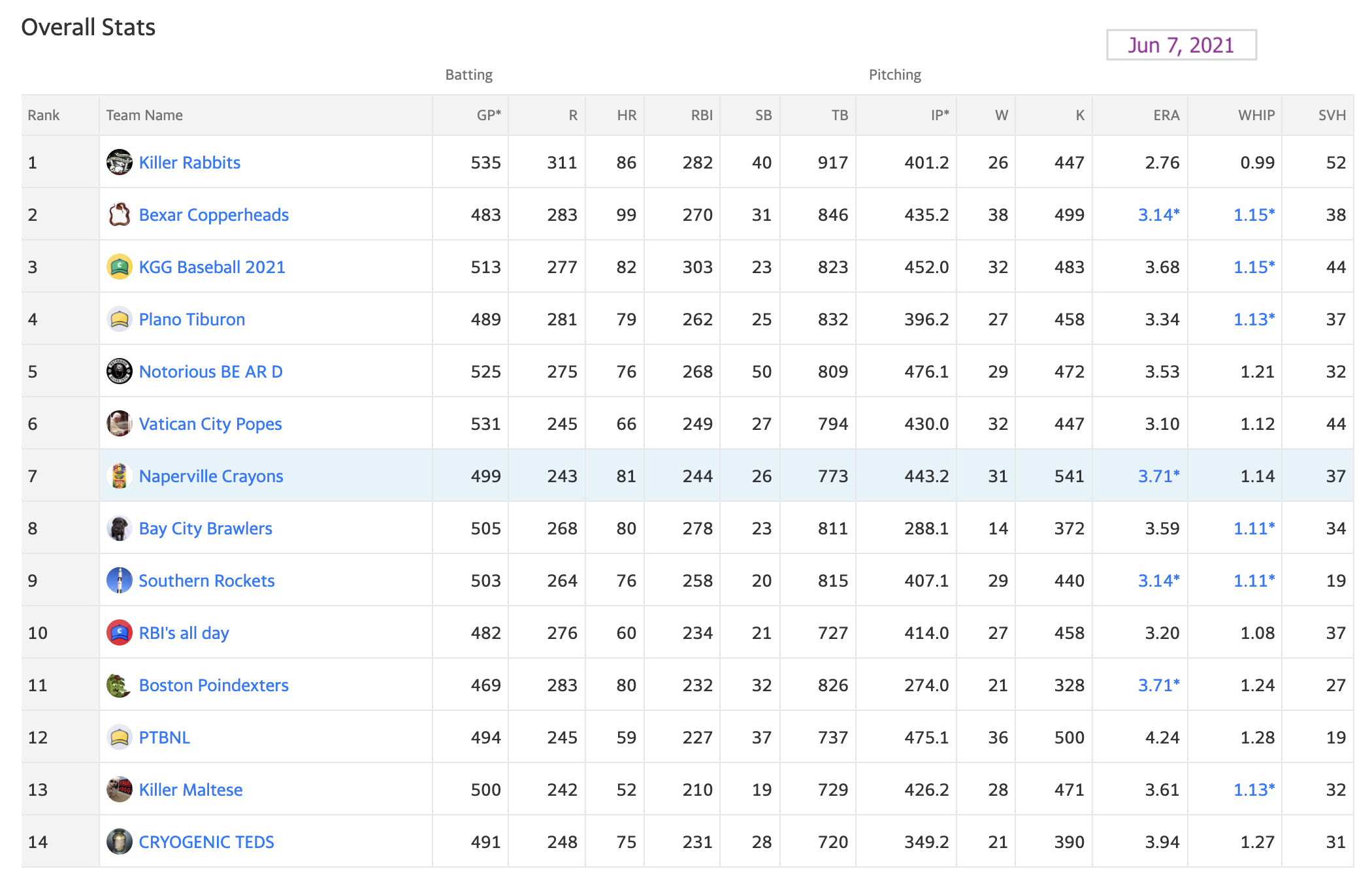
Task: Click Bexar Copperheads tied ERA 3.14* value
Action: click(x=1159, y=215)
